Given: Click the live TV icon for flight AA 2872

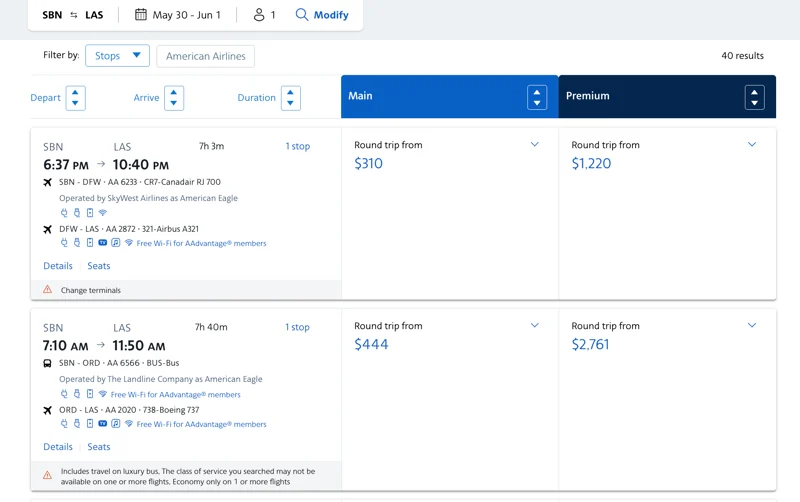Looking at the screenshot, I should point(103,243).
